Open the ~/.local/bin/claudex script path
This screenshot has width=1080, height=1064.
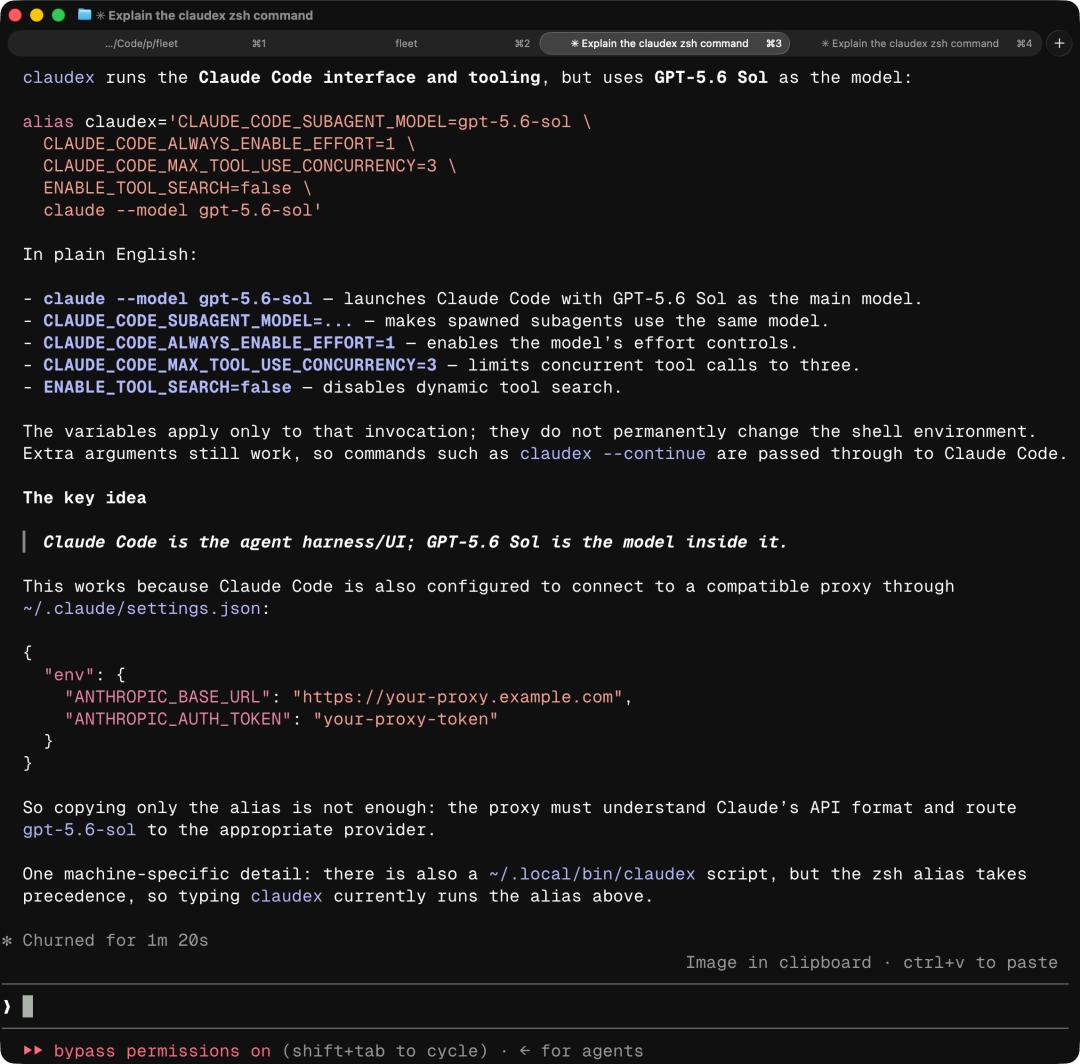click(592, 873)
